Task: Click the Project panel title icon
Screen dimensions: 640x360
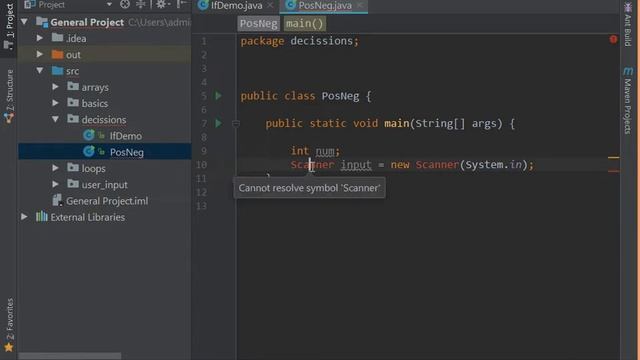Action: coord(29,4)
